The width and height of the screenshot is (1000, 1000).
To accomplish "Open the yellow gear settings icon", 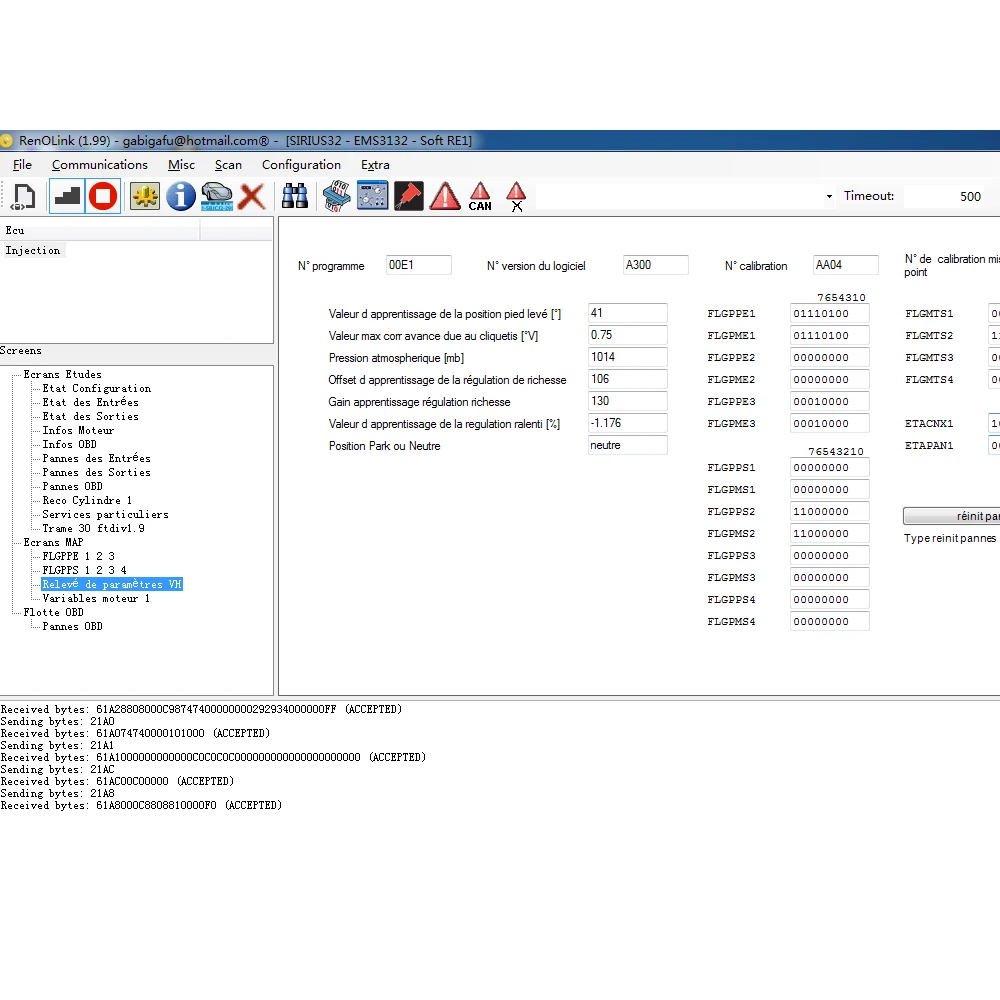I will pos(145,196).
